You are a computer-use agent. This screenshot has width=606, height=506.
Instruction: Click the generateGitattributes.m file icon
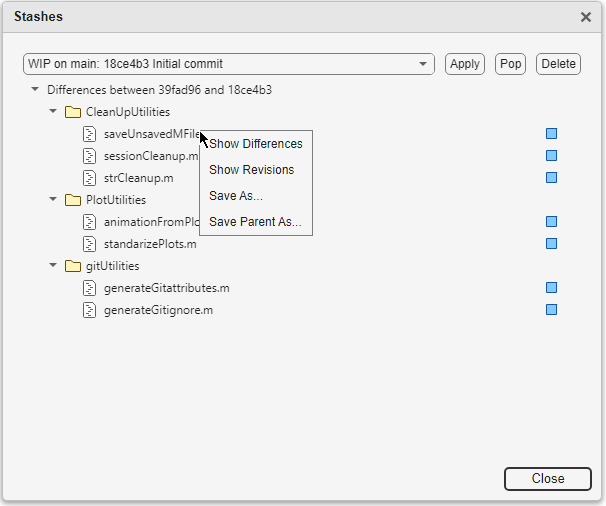coord(91,288)
